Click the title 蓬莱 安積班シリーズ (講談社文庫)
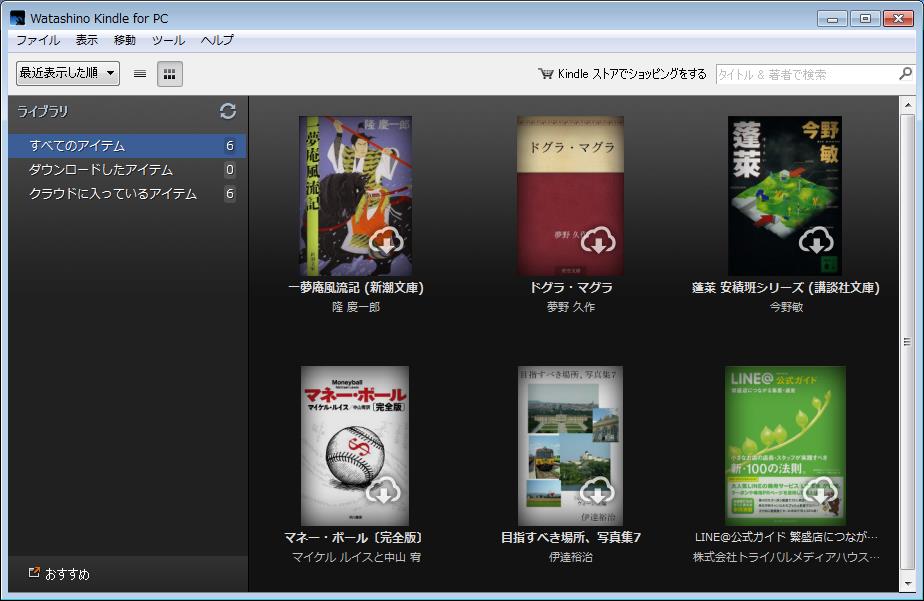The image size is (924, 601). (786, 288)
